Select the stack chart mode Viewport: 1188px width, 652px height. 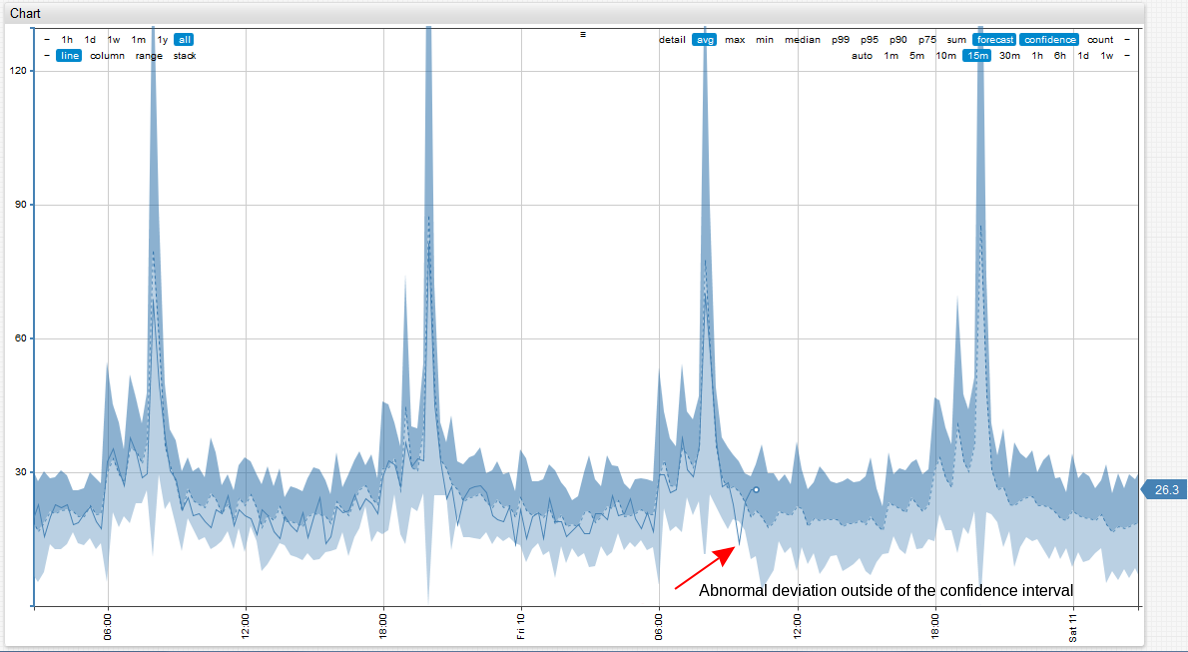[x=185, y=56]
